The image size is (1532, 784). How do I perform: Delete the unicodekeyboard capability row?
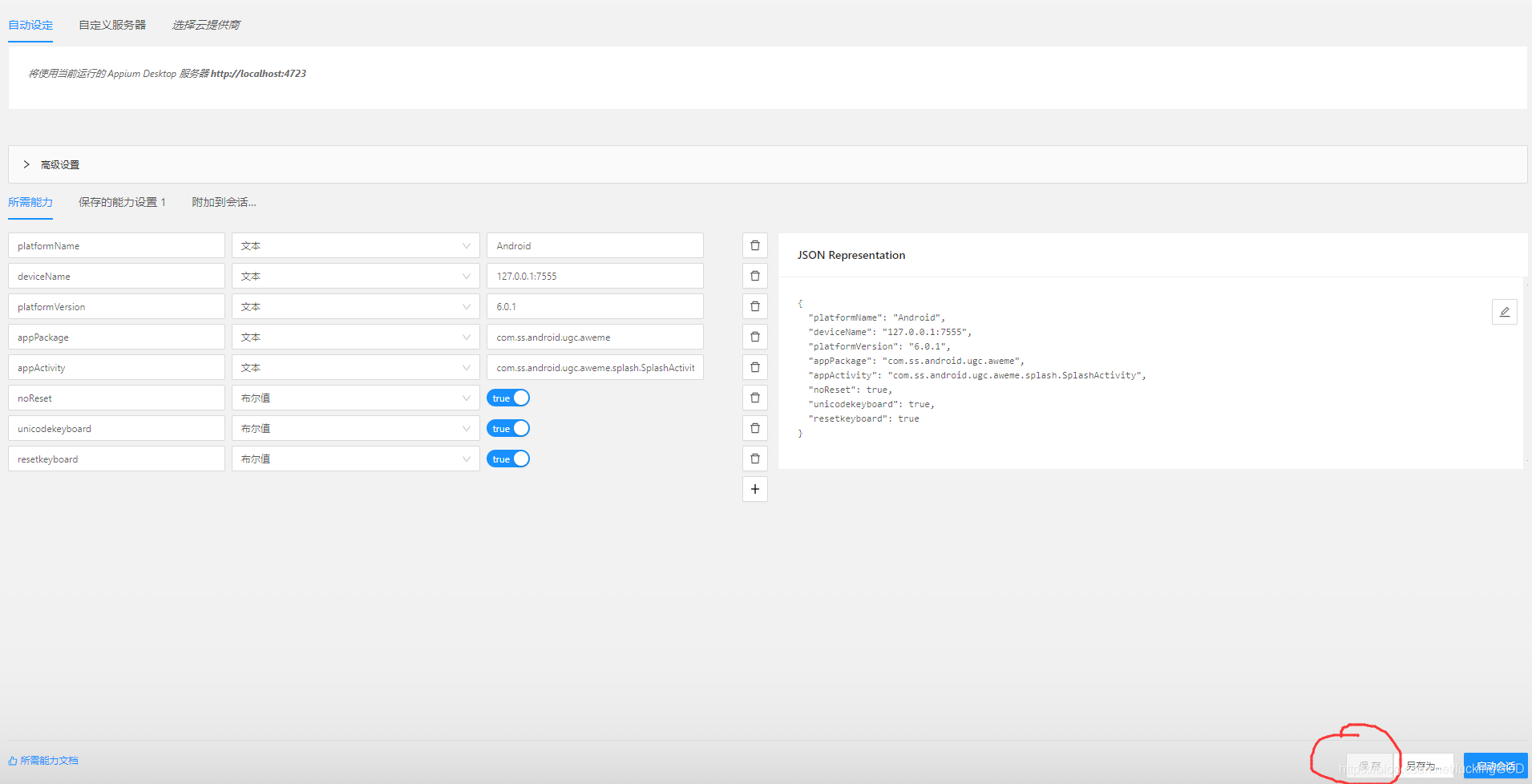click(755, 428)
